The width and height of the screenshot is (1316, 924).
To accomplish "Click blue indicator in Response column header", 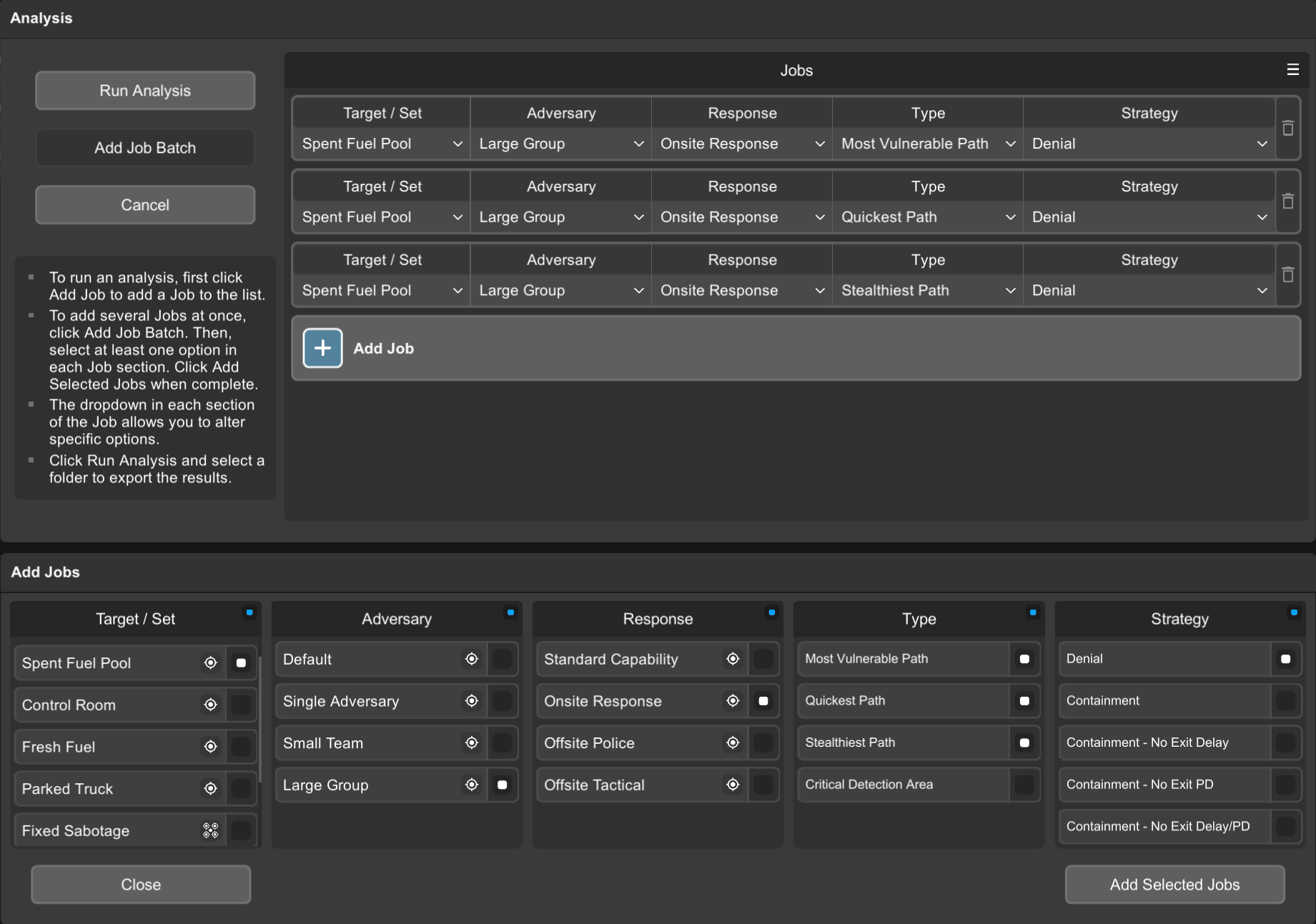I will pos(771,612).
